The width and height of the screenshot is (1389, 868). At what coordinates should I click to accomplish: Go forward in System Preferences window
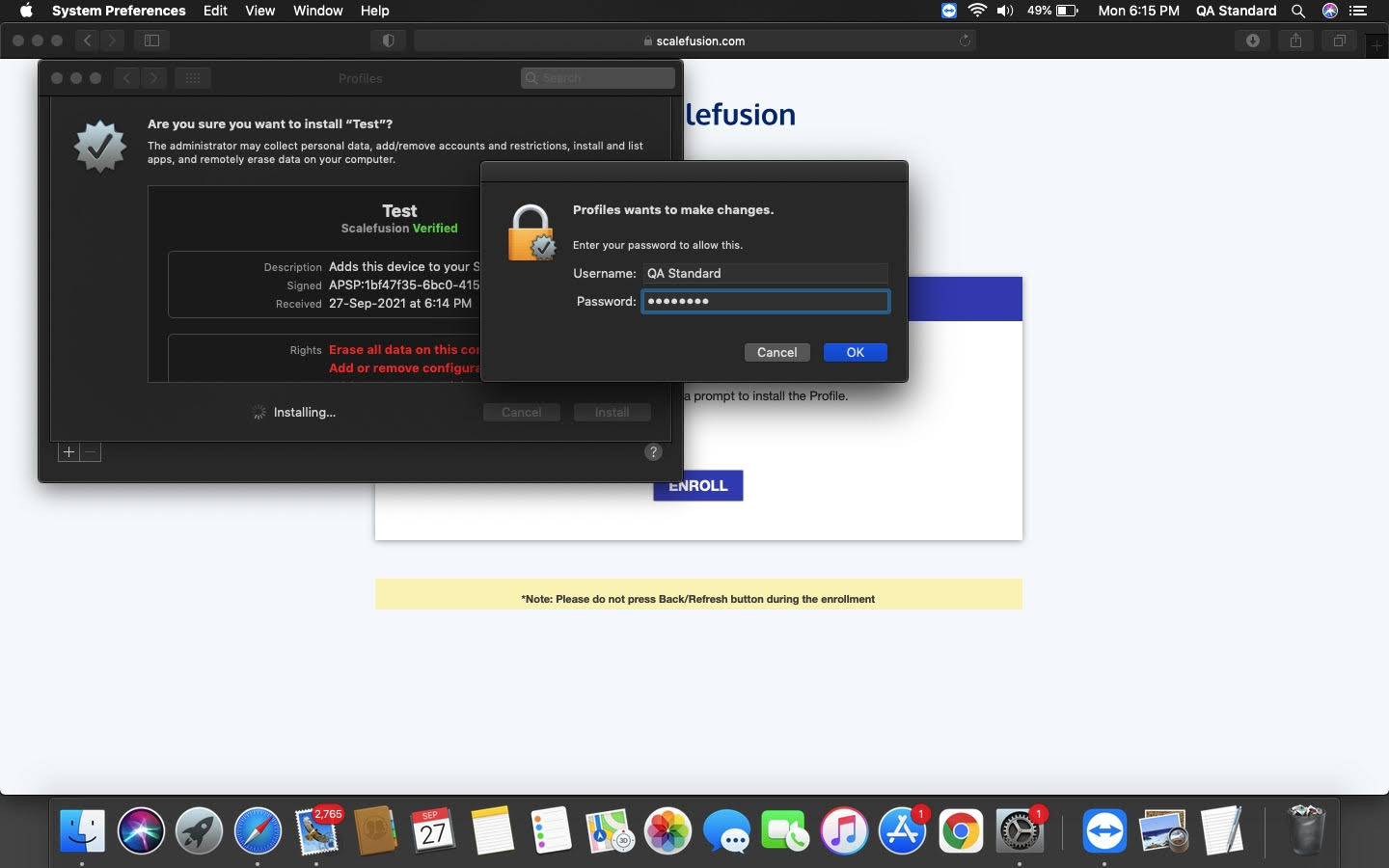click(153, 78)
